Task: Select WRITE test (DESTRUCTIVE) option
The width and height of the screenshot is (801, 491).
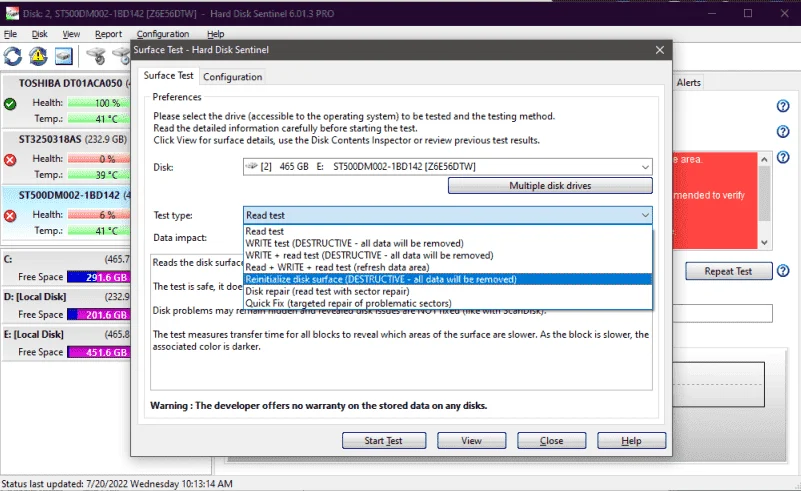Action: point(447,243)
